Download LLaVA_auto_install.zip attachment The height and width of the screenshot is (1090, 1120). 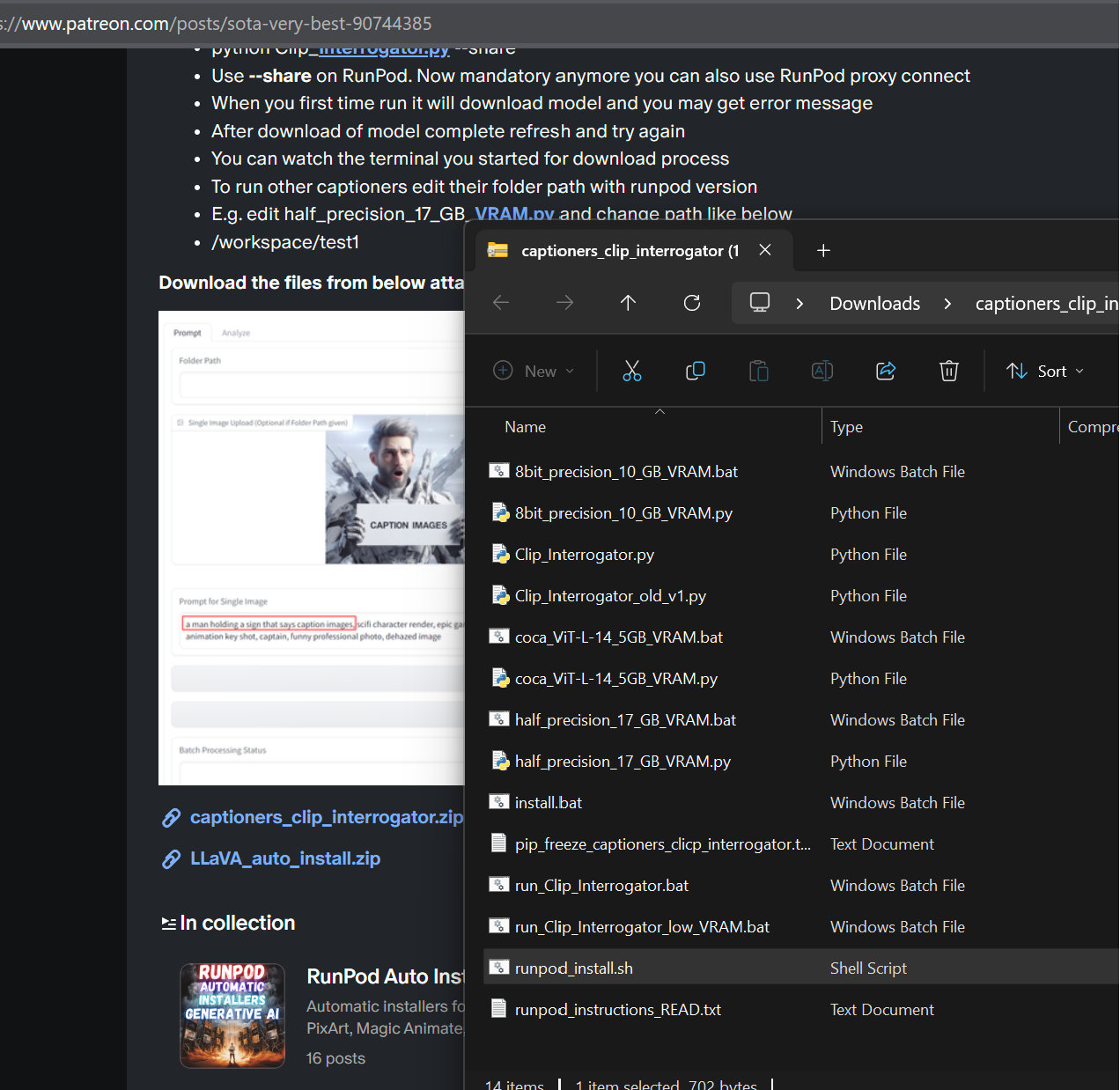click(x=285, y=859)
